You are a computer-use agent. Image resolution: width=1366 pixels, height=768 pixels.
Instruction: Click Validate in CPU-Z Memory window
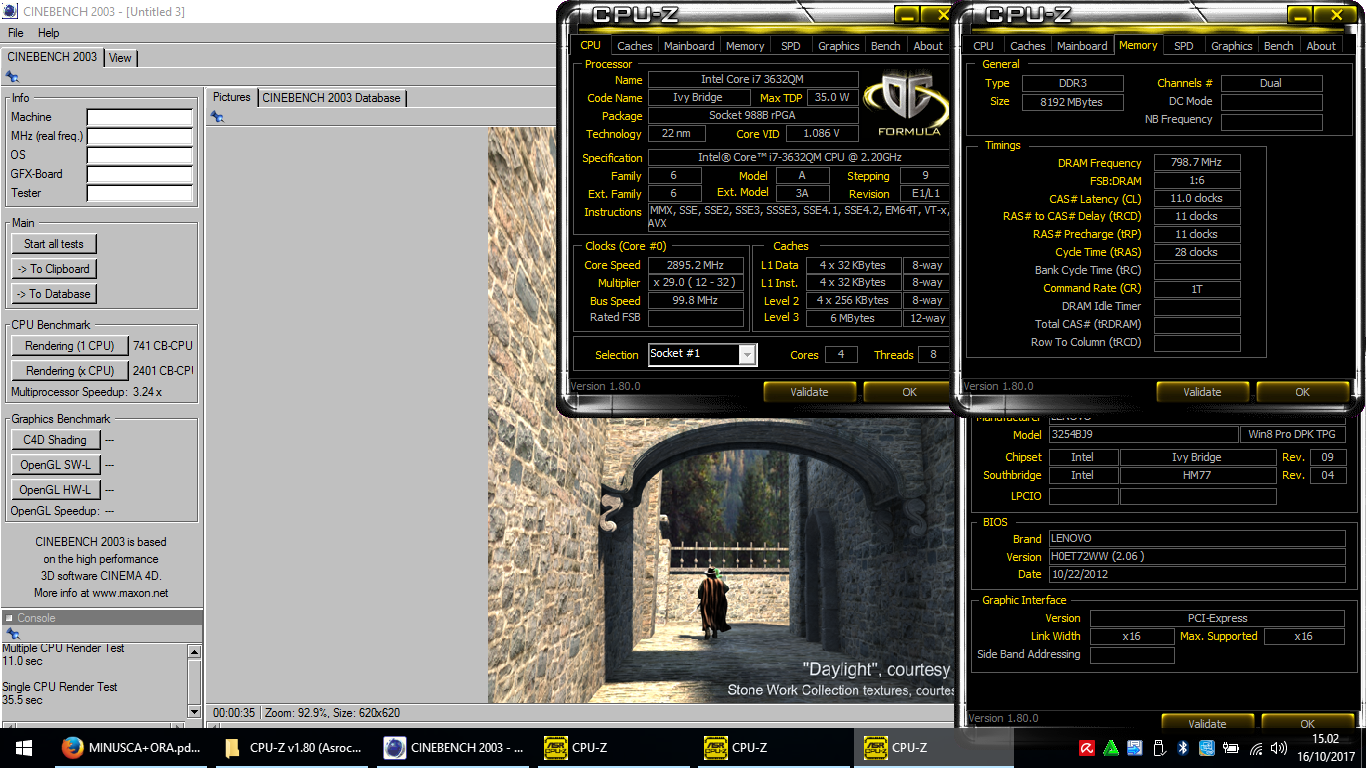click(x=1202, y=392)
